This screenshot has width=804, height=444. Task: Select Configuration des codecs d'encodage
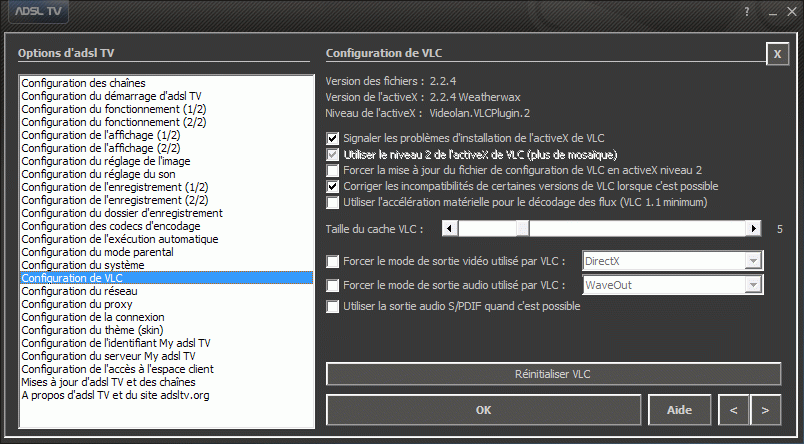pyautogui.click(x=166, y=226)
